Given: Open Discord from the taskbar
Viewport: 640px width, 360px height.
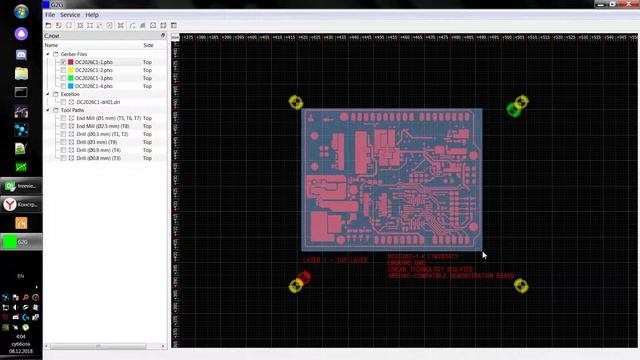Looking at the screenshot, I should tap(21, 54).
